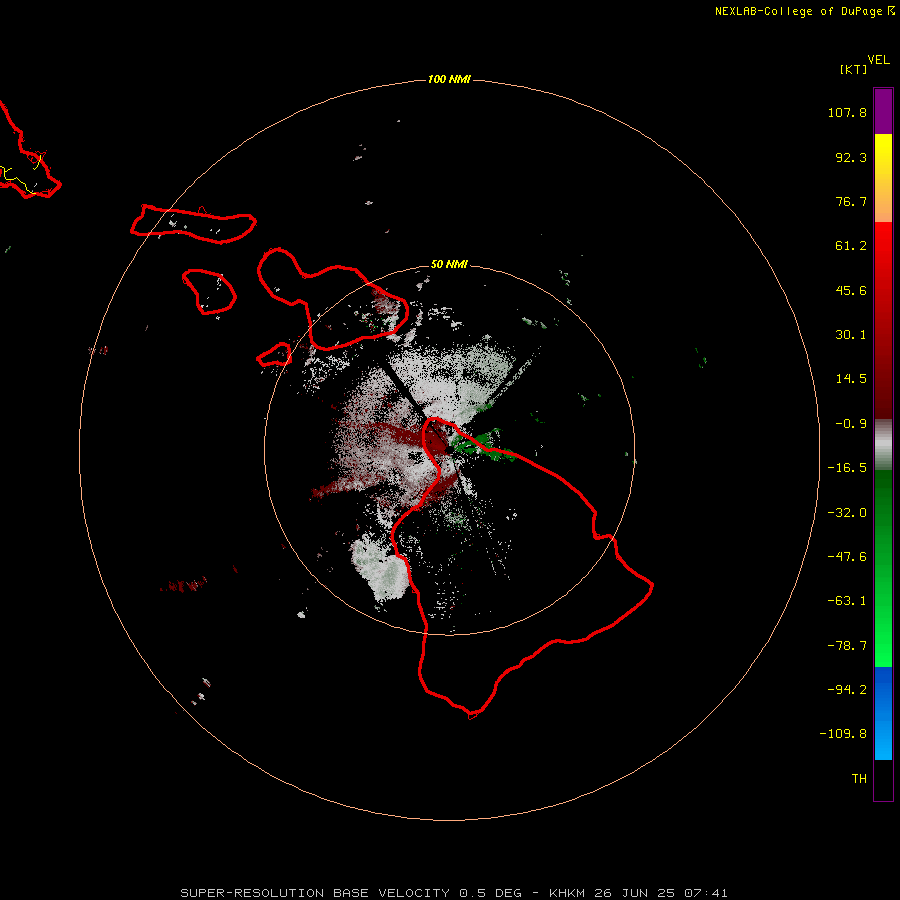900x900 pixels.
Task: Click the -63.1 value on velocity scale
Action: (847, 601)
